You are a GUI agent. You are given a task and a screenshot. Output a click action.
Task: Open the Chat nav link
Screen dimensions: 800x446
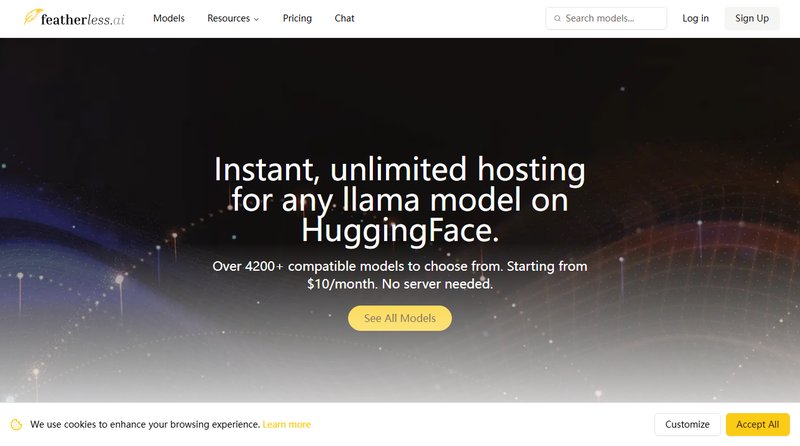344,18
